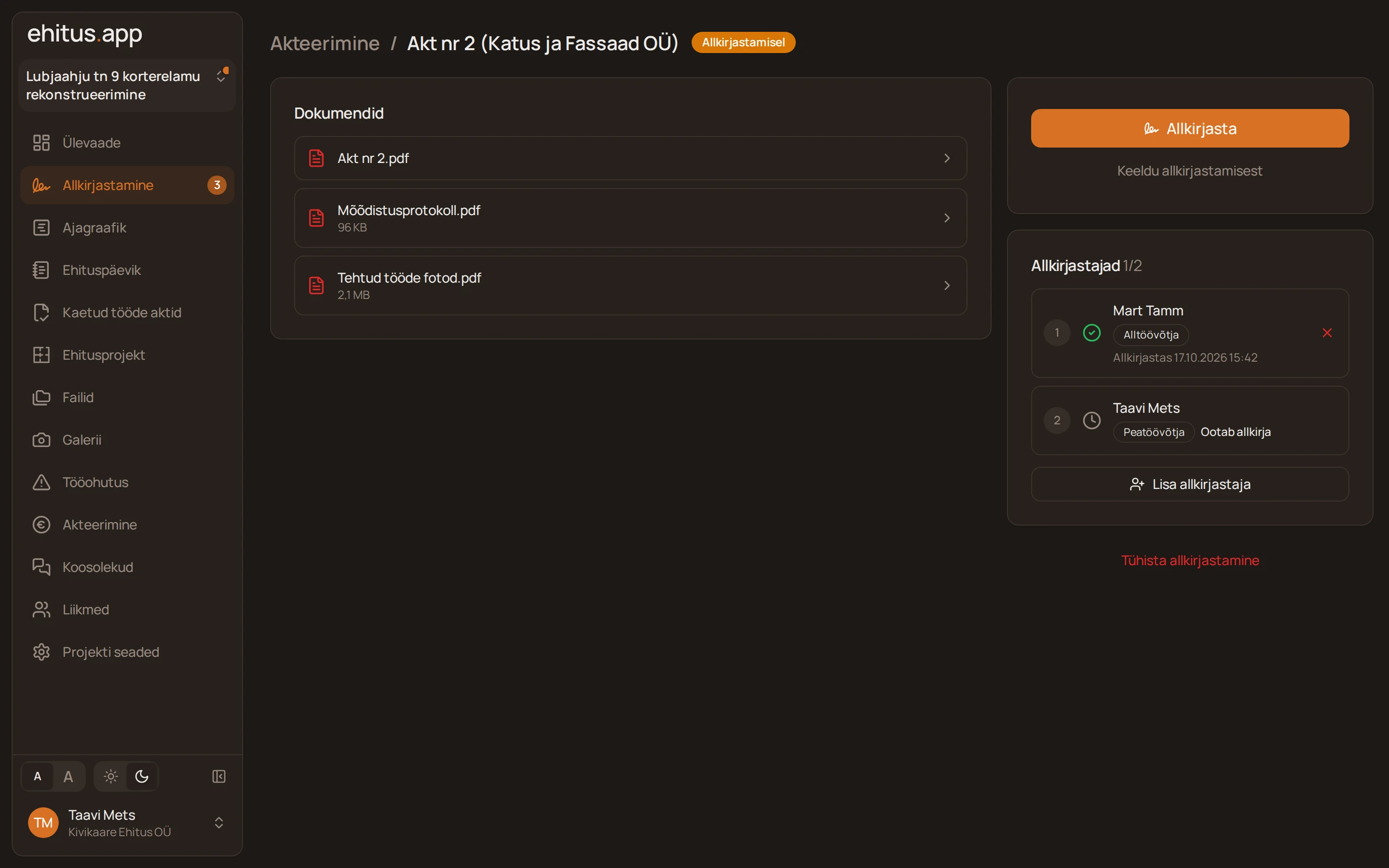Click the orange Allkirjasta button

click(x=1190, y=128)
